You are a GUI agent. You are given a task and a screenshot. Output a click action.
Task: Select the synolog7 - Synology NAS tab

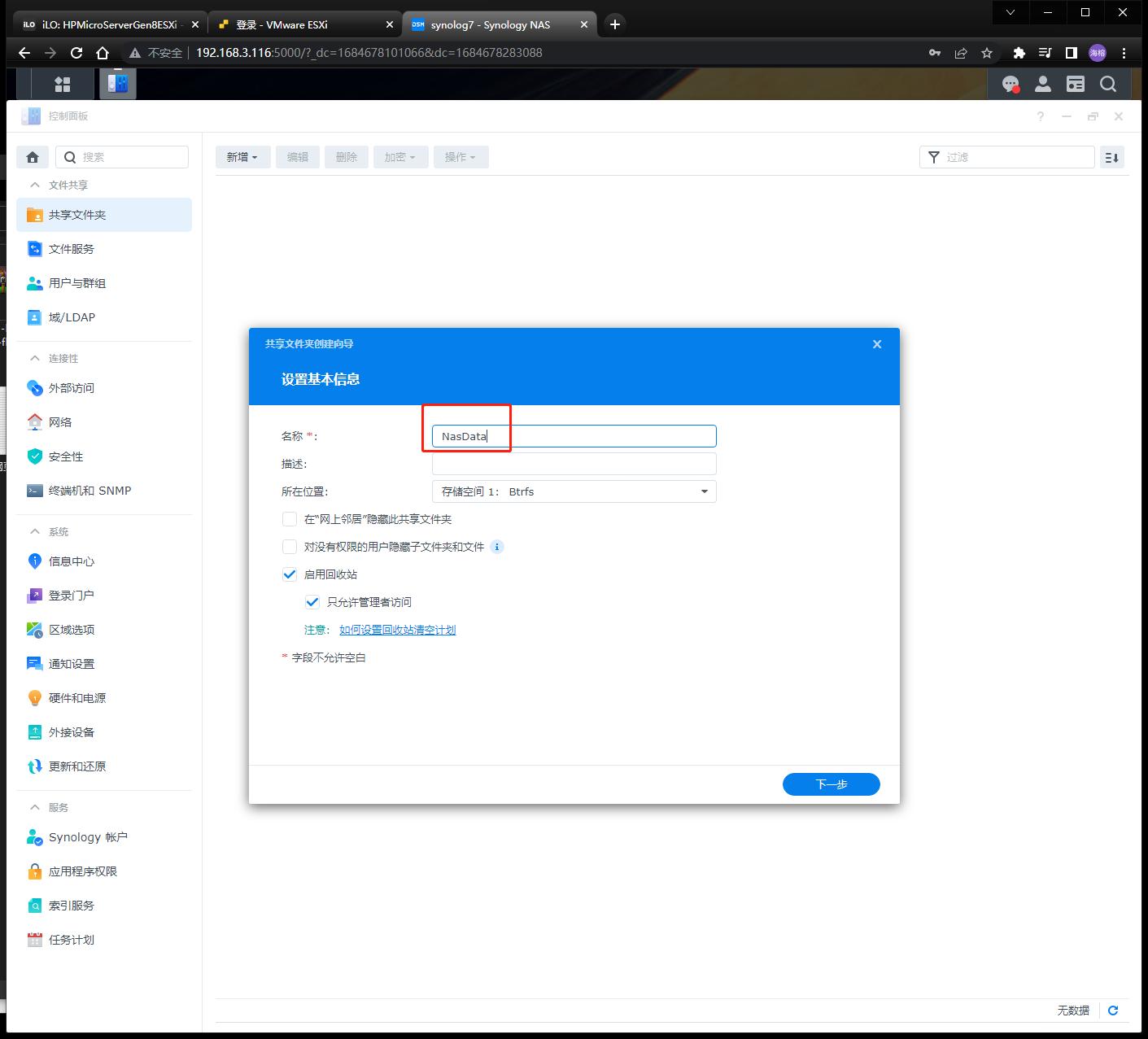coord(500,24)
